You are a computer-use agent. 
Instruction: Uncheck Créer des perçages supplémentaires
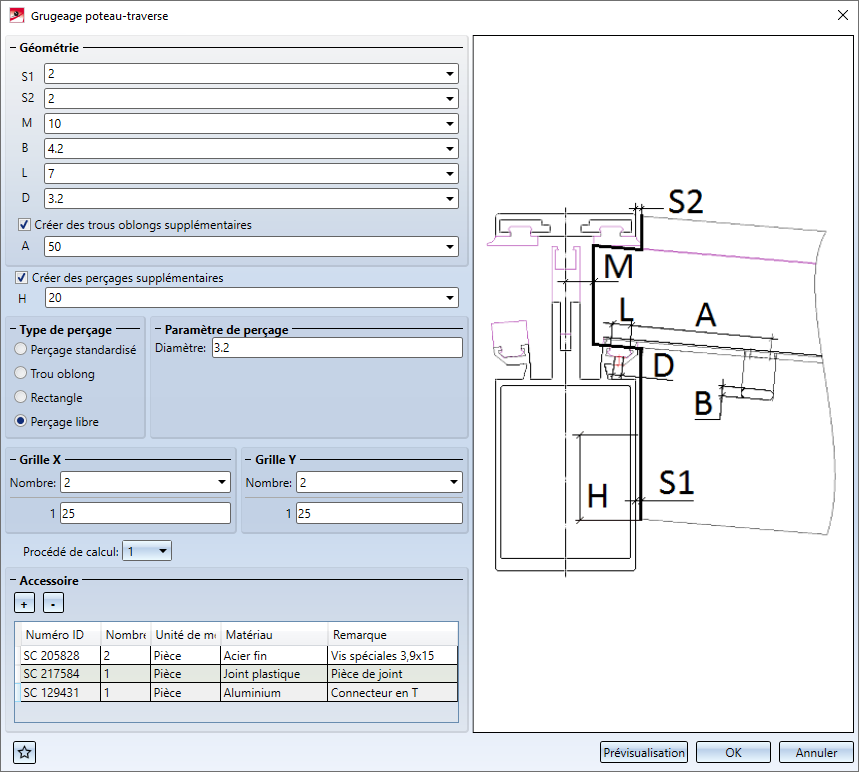(x=22, y=277)
